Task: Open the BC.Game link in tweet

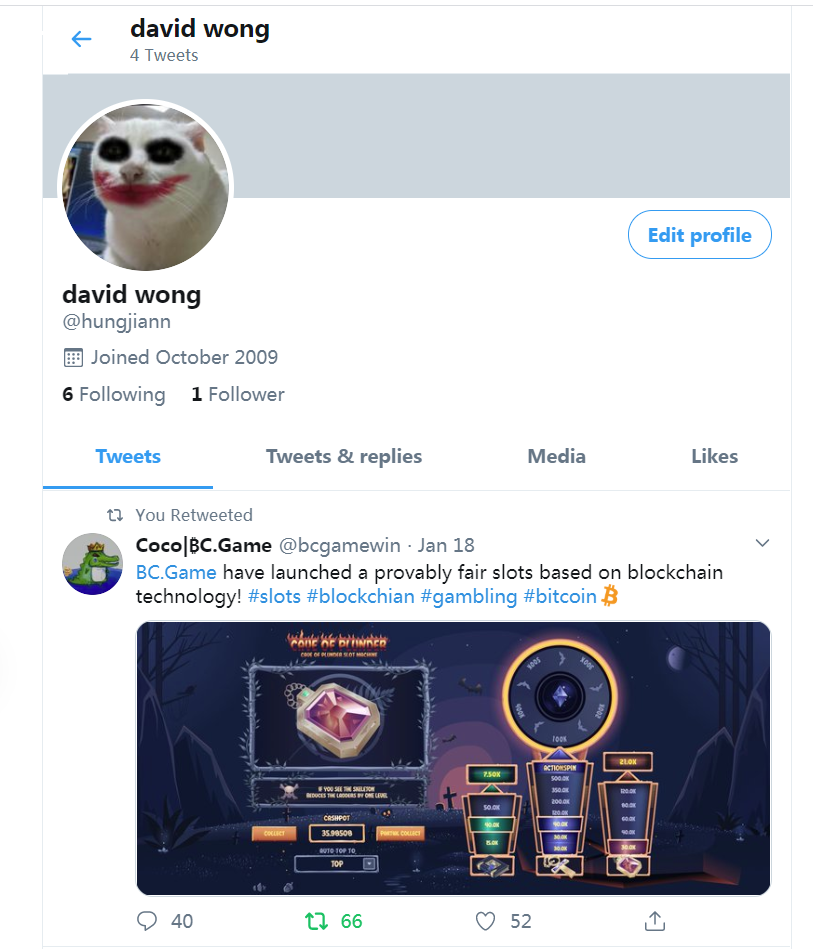Action: click(x=176, y=573)
